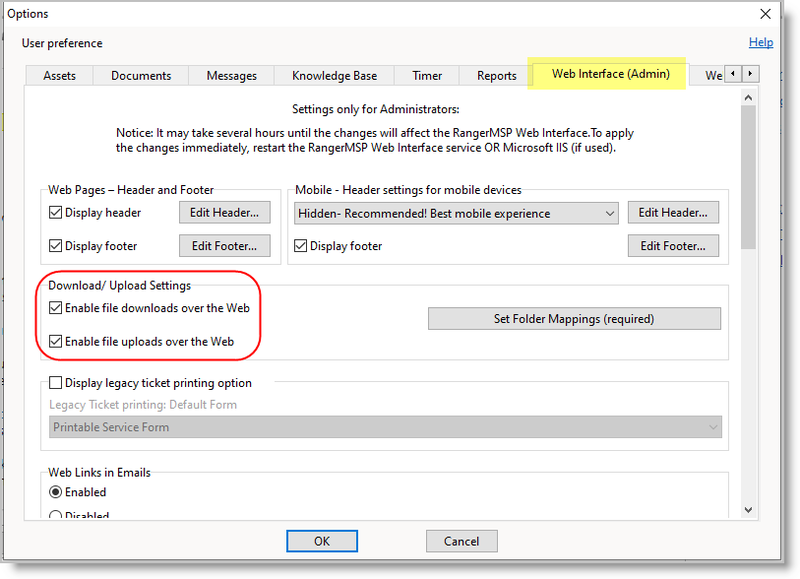Click the scrollbar down arrow
This screenshot has width=800, height=579.
[748, 509]
